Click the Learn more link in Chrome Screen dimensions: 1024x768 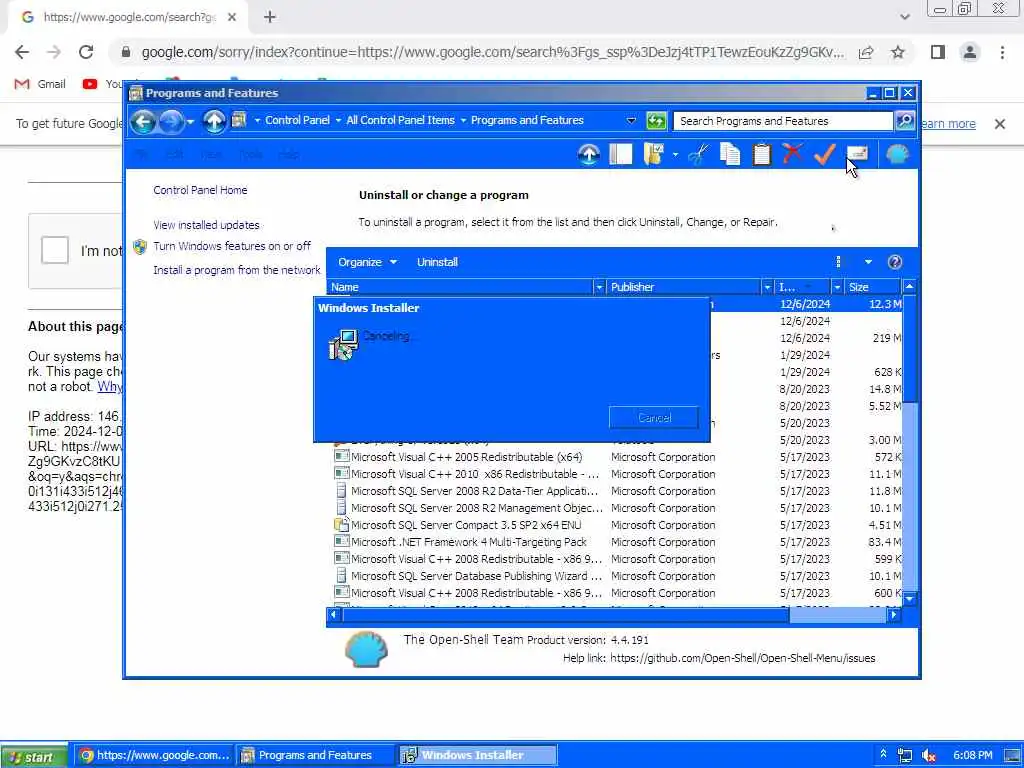[948, 123]
